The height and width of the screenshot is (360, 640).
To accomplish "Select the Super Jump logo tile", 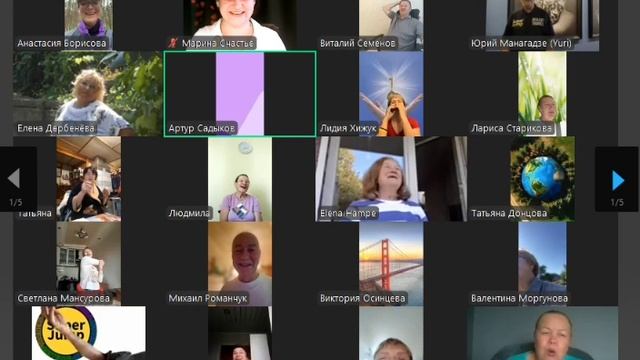I will 89,333.
